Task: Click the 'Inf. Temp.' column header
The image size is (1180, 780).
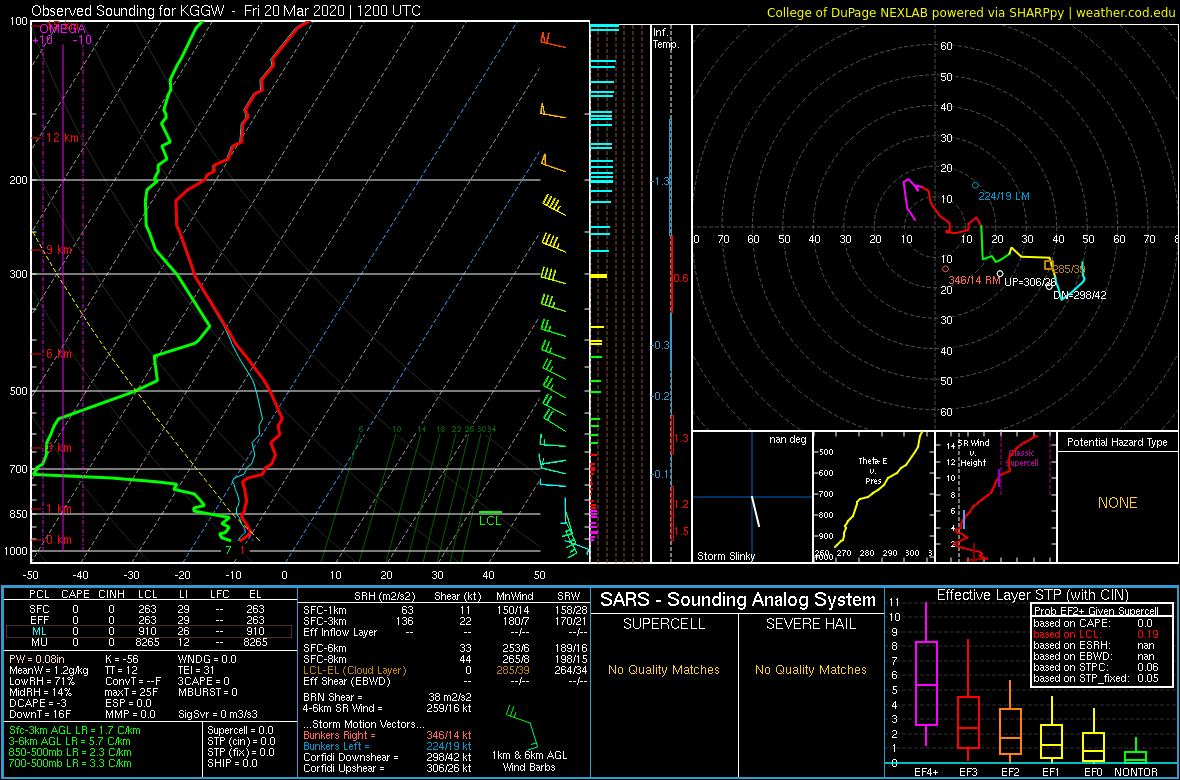Action: pos(666,38)
